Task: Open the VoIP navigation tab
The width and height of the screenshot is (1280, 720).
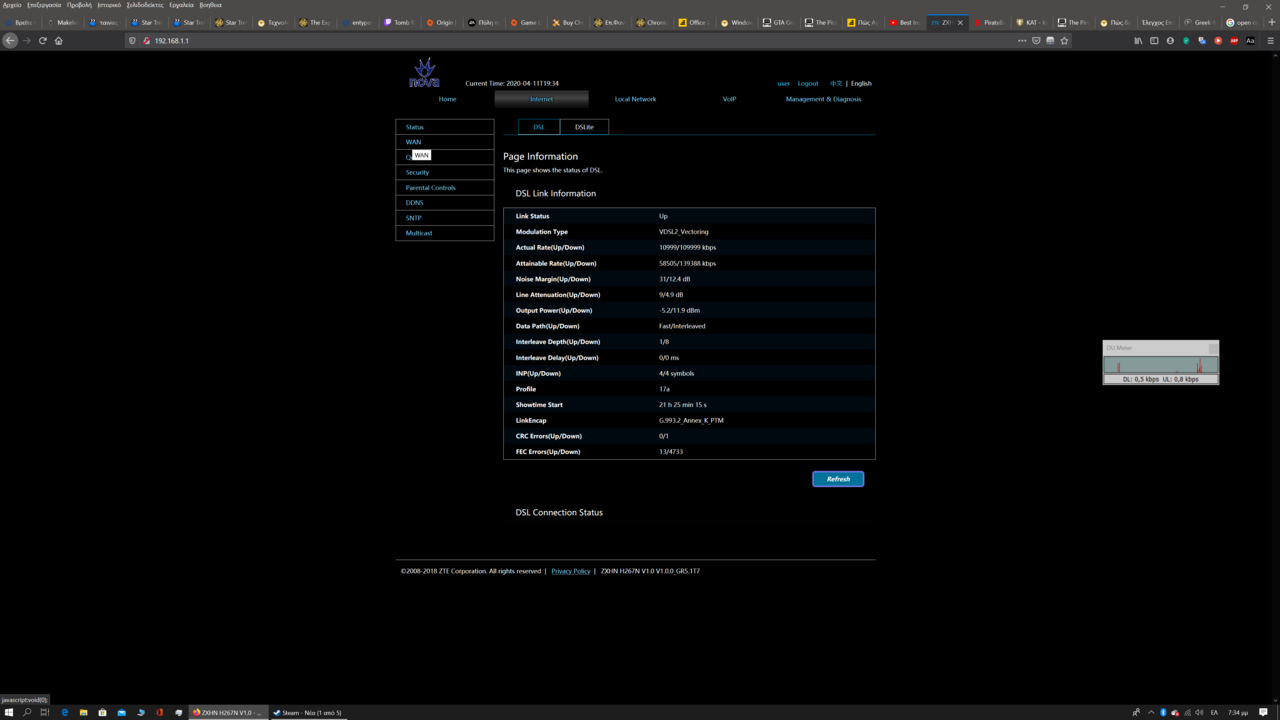Action: pos(729,99)
